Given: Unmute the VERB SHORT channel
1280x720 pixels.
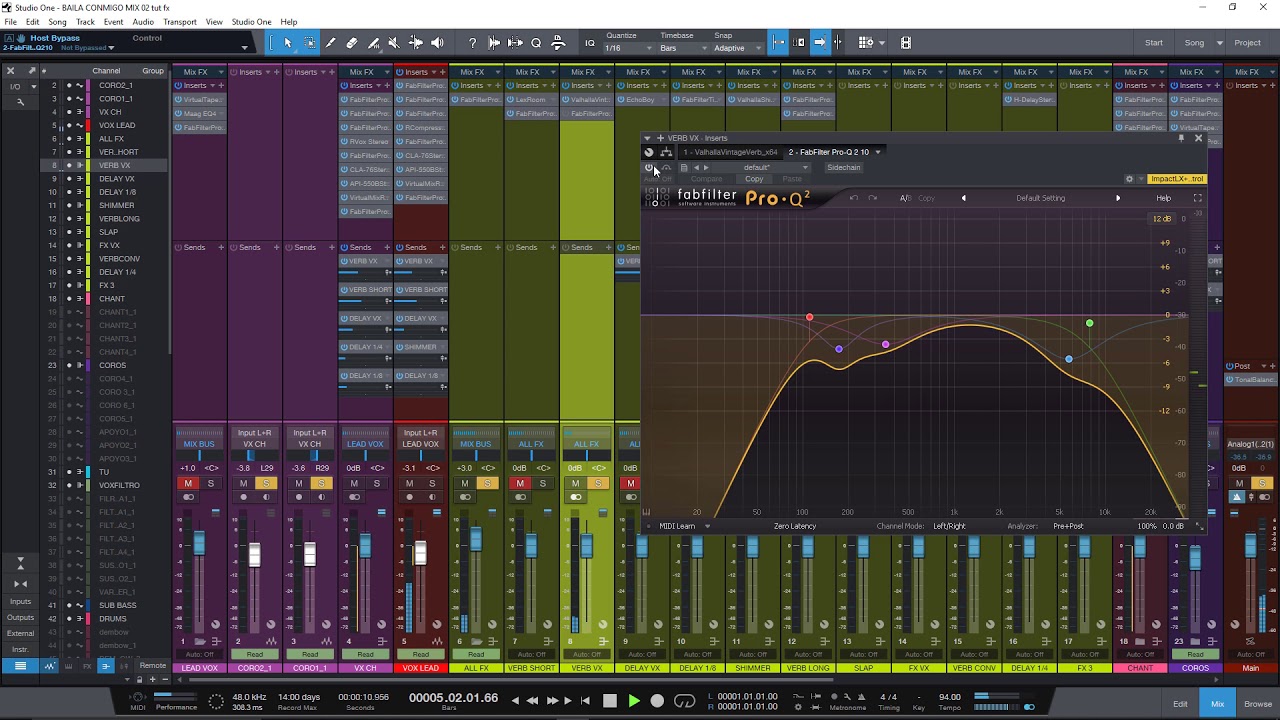Looking at the screenshot, I should tap(520, 483).
